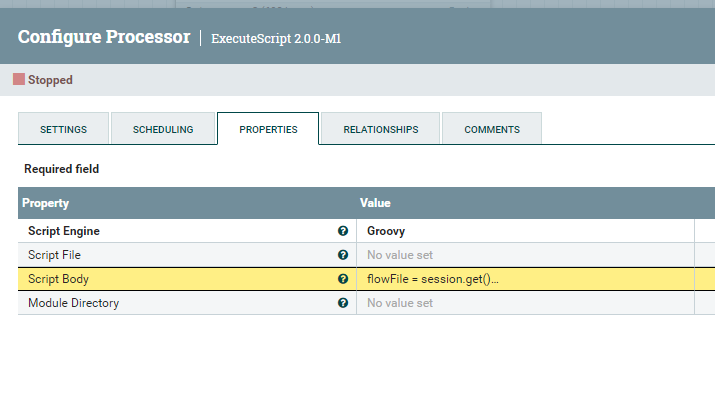
Task: Open help for Script File property
Action: [343, 255]
